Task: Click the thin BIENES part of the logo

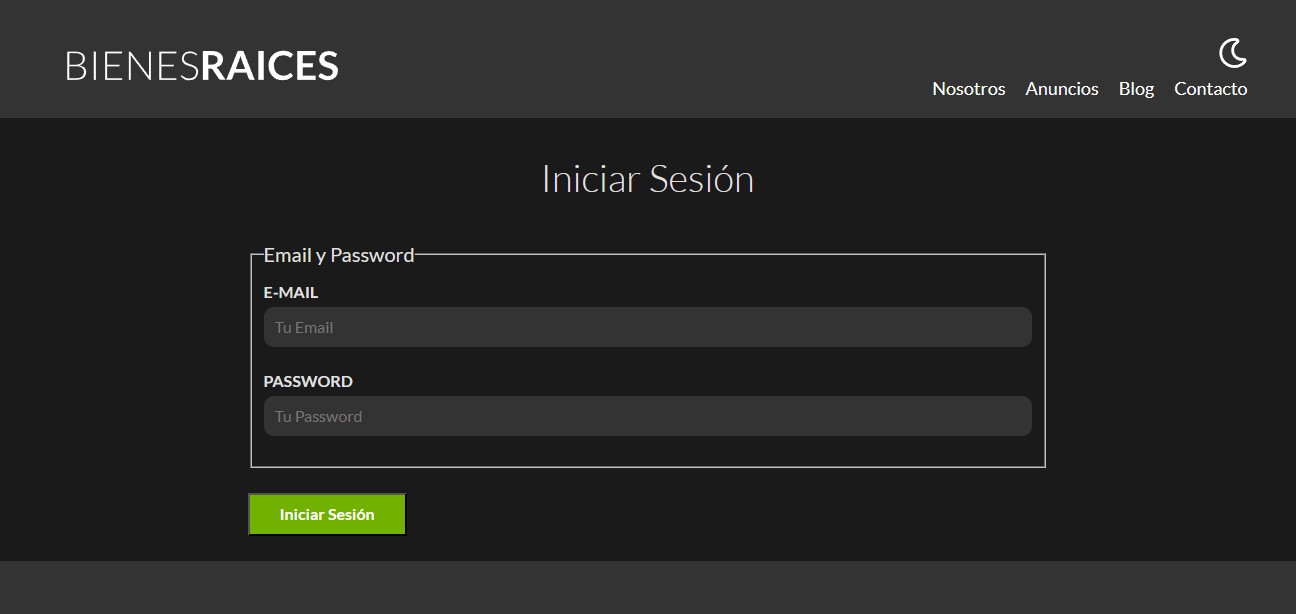Action: tap(132, 66)
